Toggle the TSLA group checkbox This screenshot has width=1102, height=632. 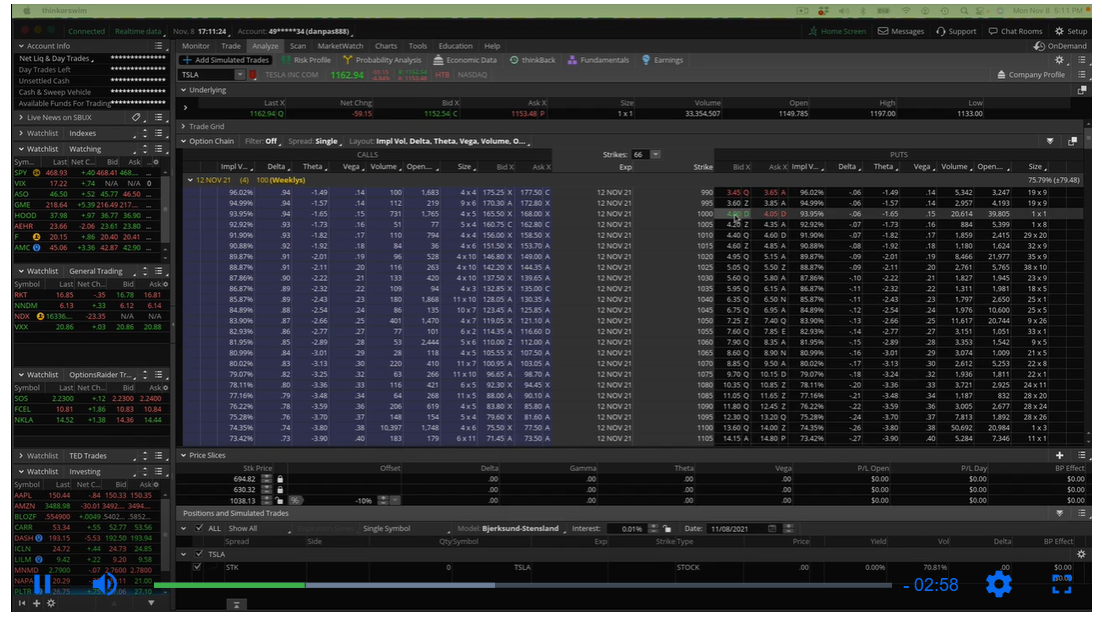coord(199,554)
